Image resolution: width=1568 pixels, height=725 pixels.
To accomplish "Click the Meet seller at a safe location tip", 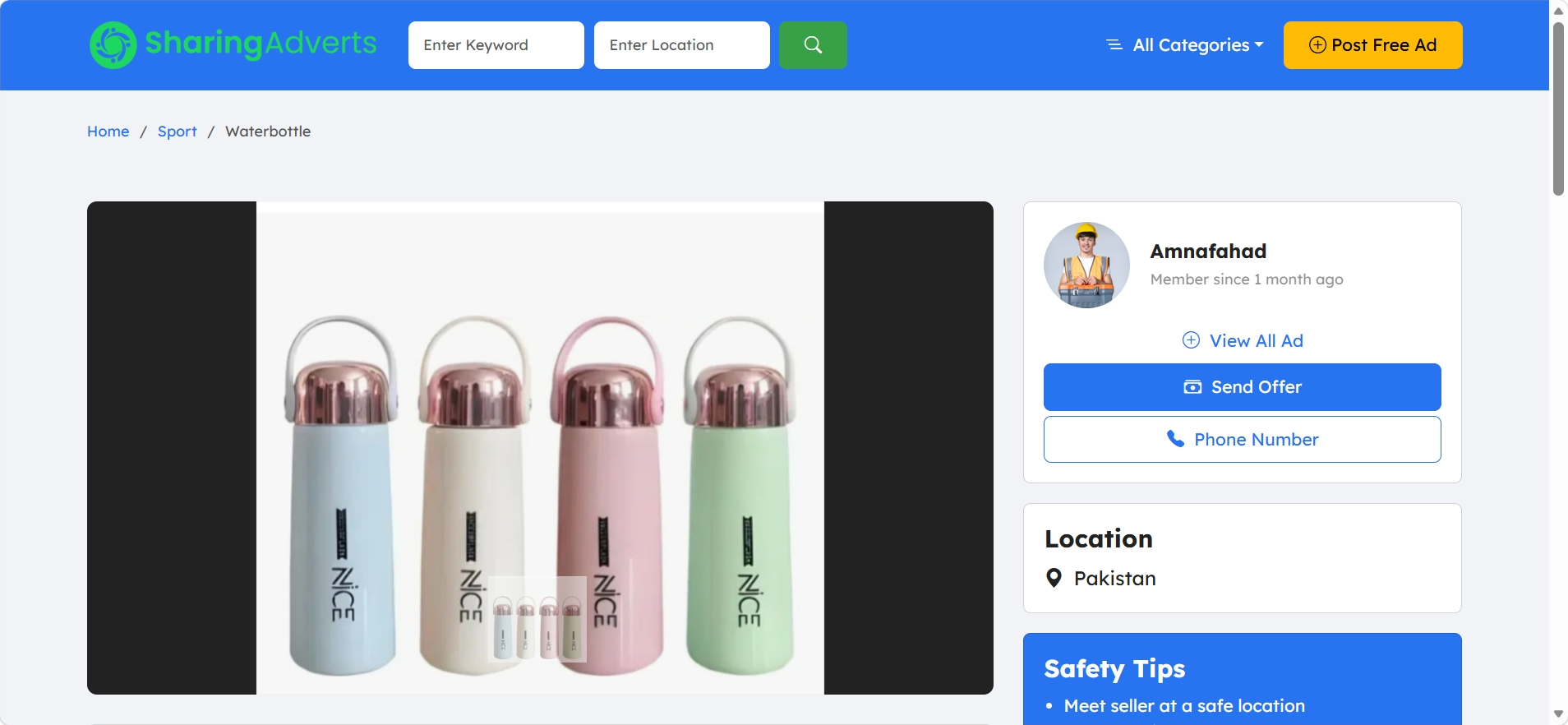I will (x=1184, y=706).
